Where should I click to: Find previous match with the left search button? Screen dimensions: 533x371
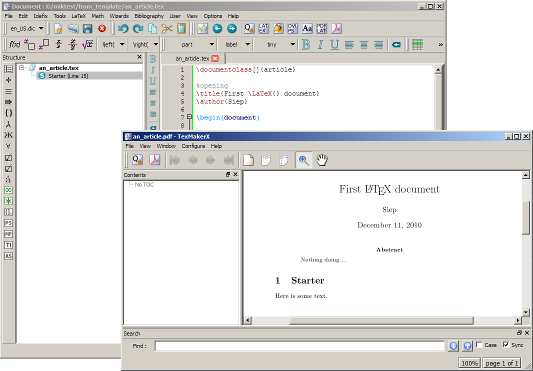pyautogui.click(x=453, y=346)
